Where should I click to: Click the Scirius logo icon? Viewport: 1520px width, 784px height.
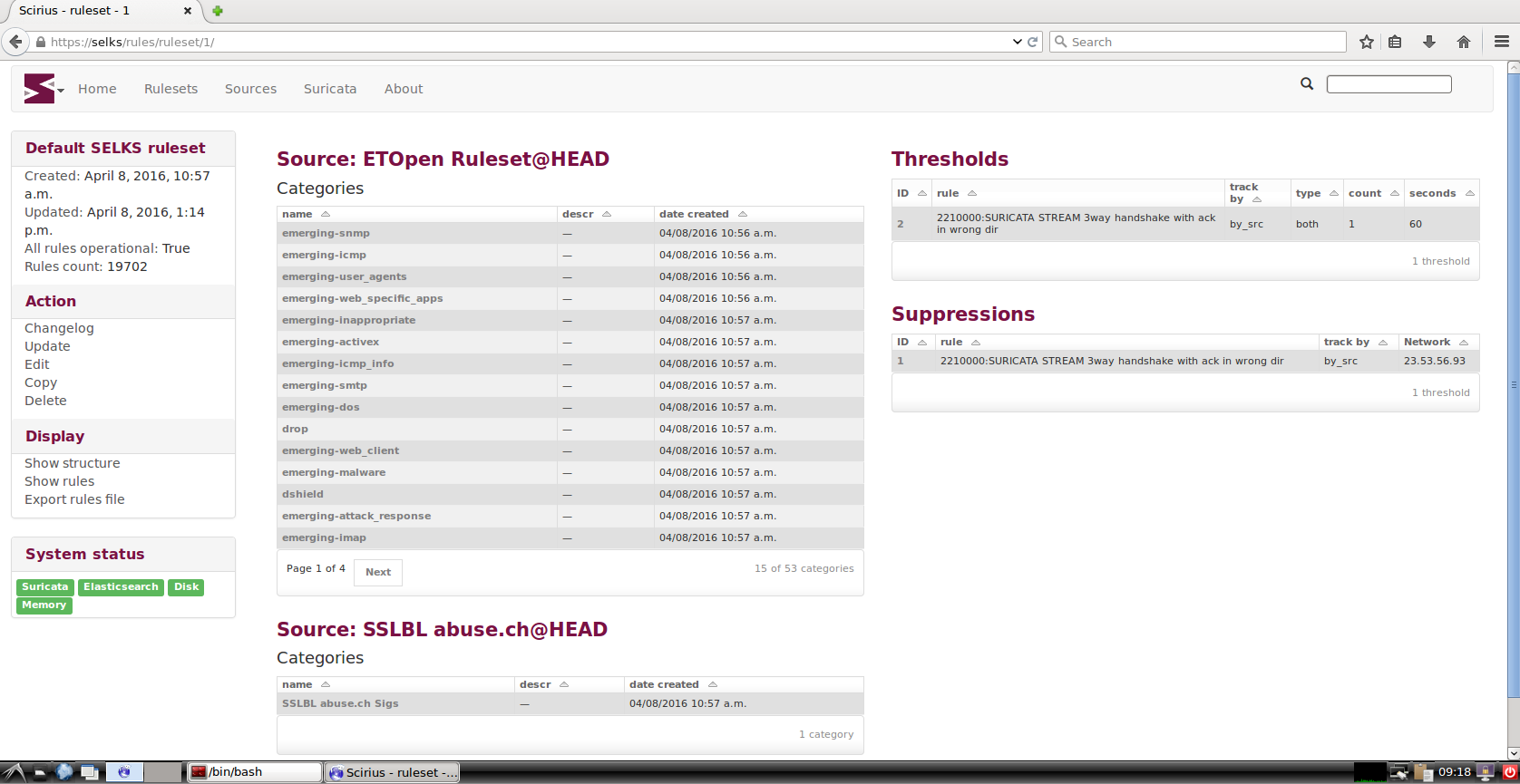coord(39,89)
